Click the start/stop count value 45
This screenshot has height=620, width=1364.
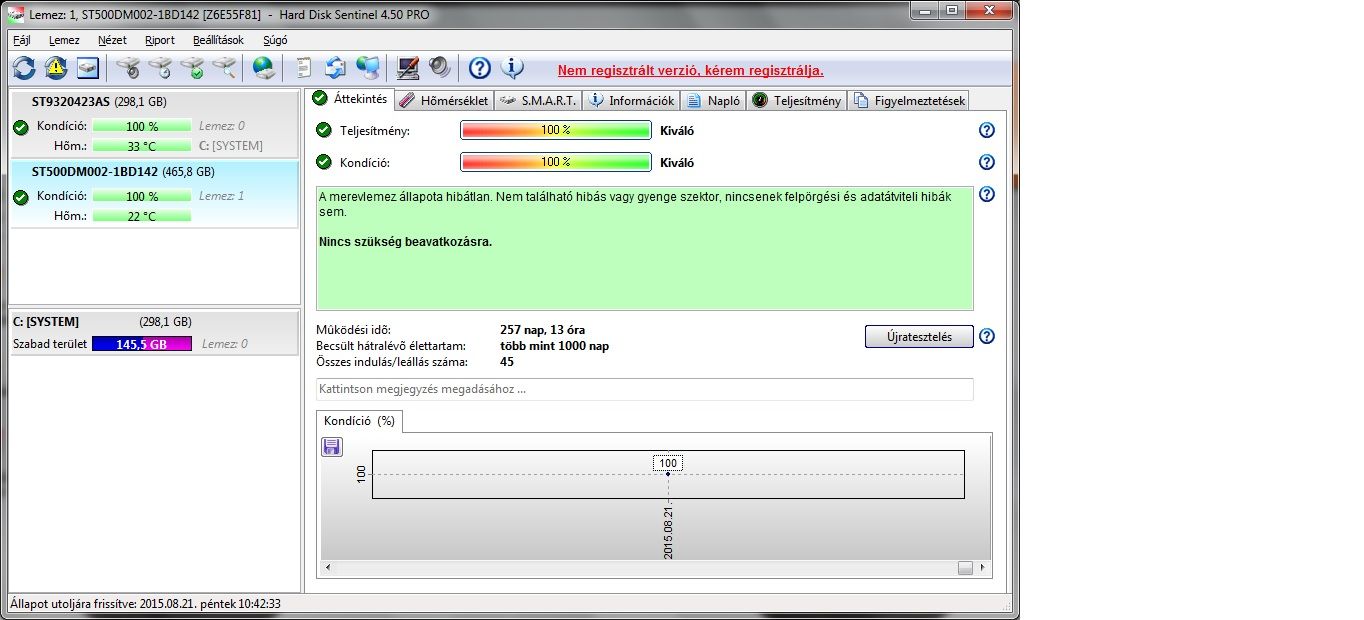coord(506,362)
